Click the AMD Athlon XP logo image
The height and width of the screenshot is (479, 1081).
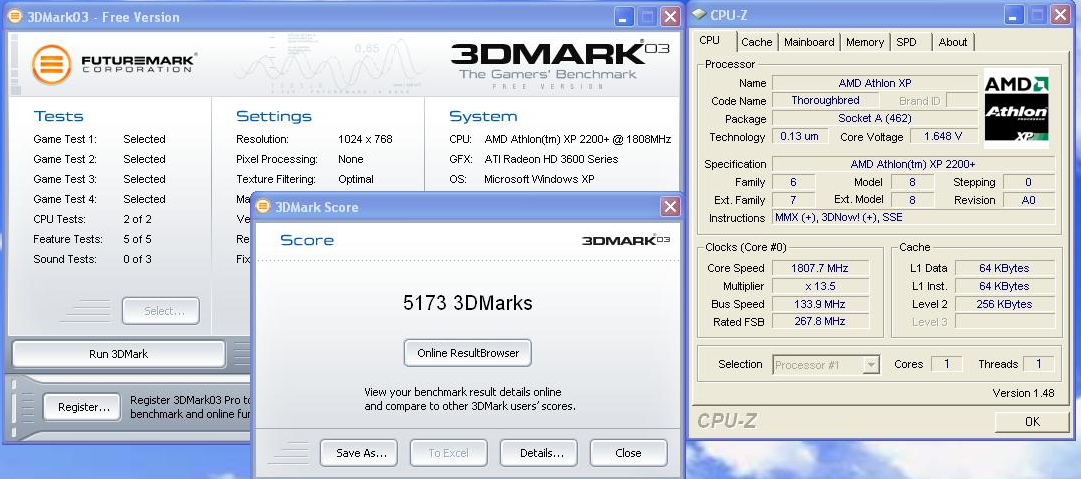click(1016, 109)
